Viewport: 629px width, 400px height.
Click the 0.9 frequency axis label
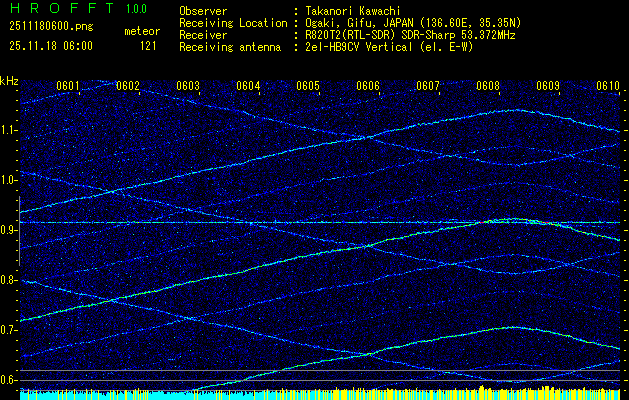tap(9, 230)
